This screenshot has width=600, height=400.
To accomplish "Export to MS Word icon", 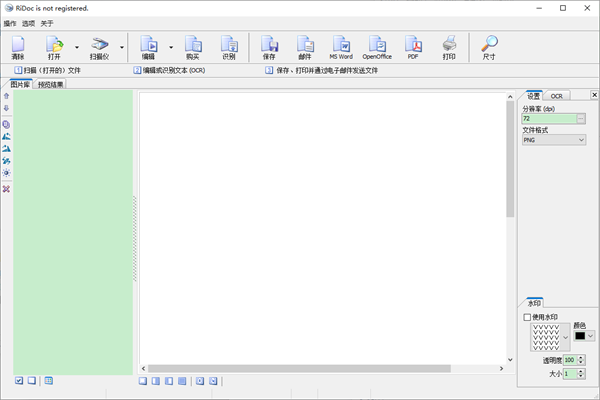I will (341, 46).
